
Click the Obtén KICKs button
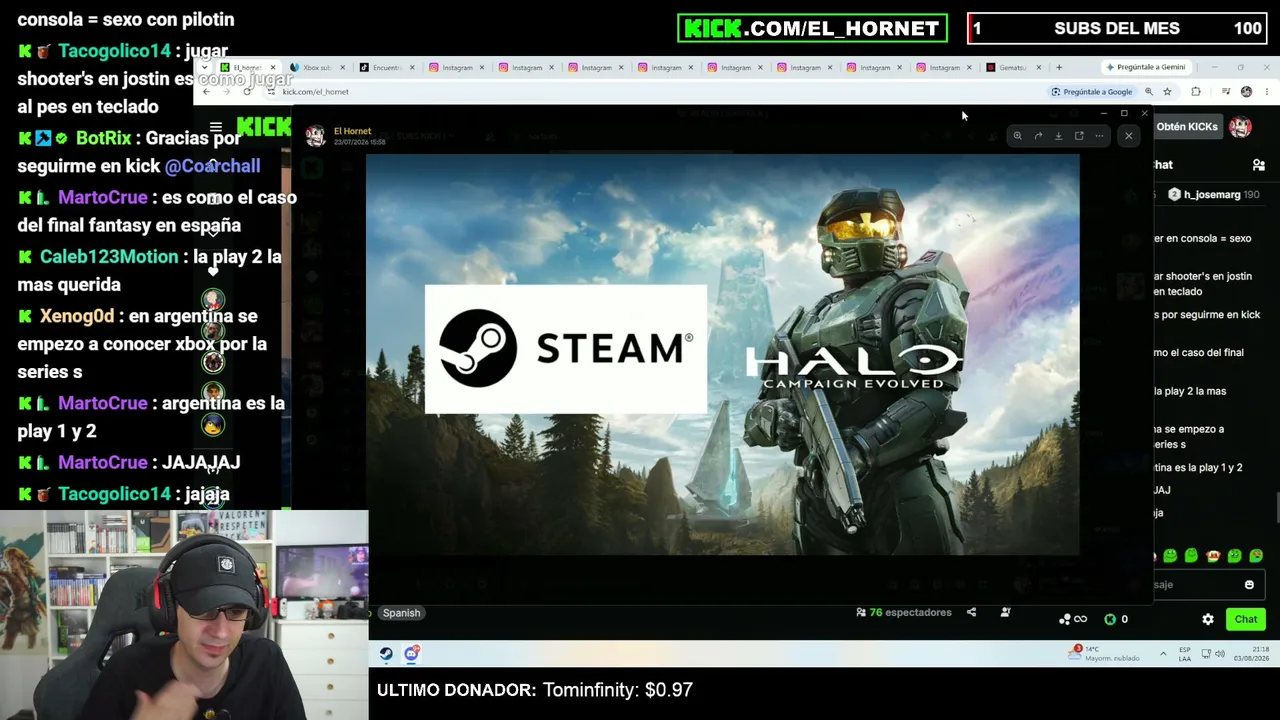1187,127
